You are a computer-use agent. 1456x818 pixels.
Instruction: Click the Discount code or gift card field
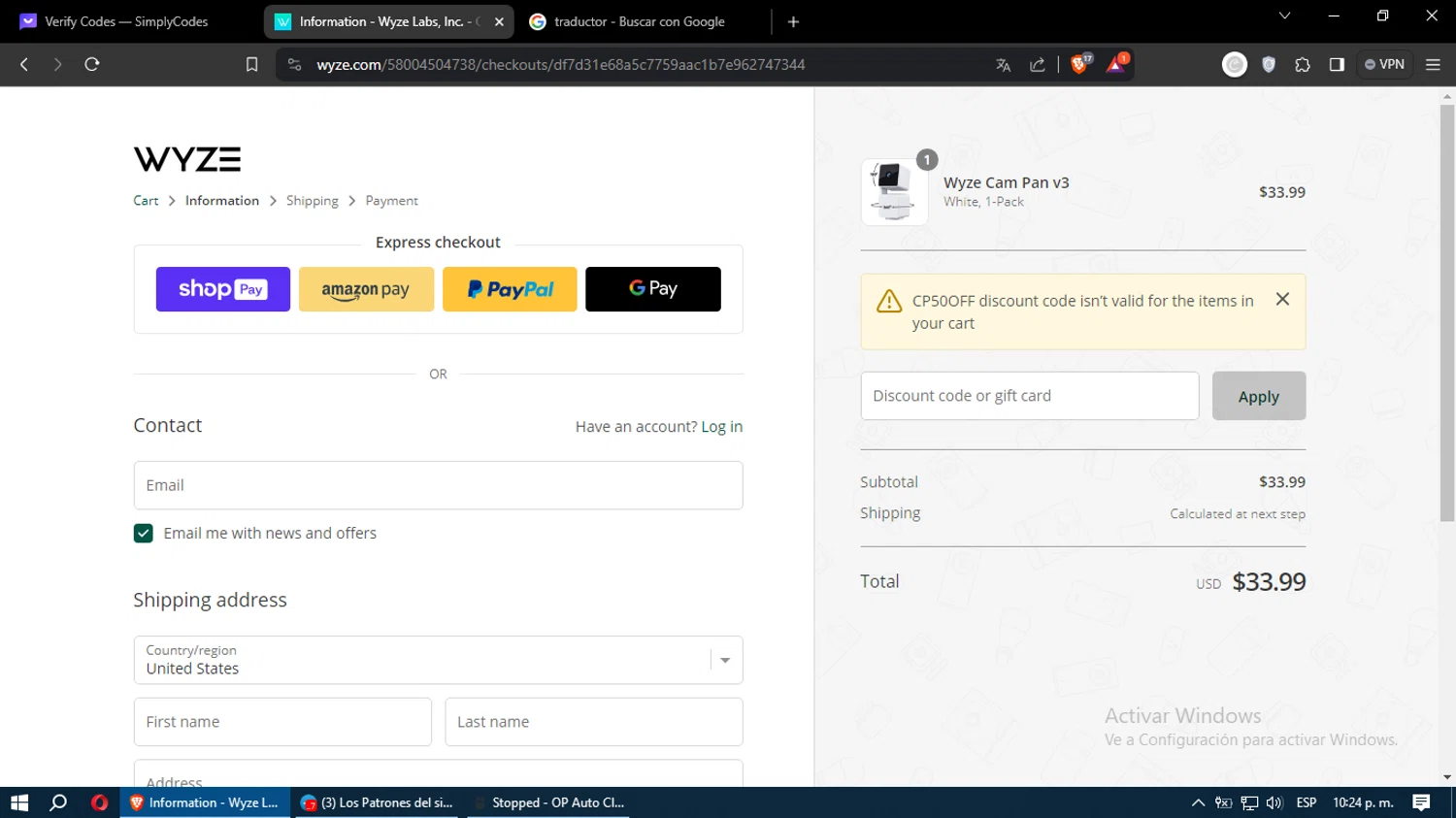click(1030, 396)
